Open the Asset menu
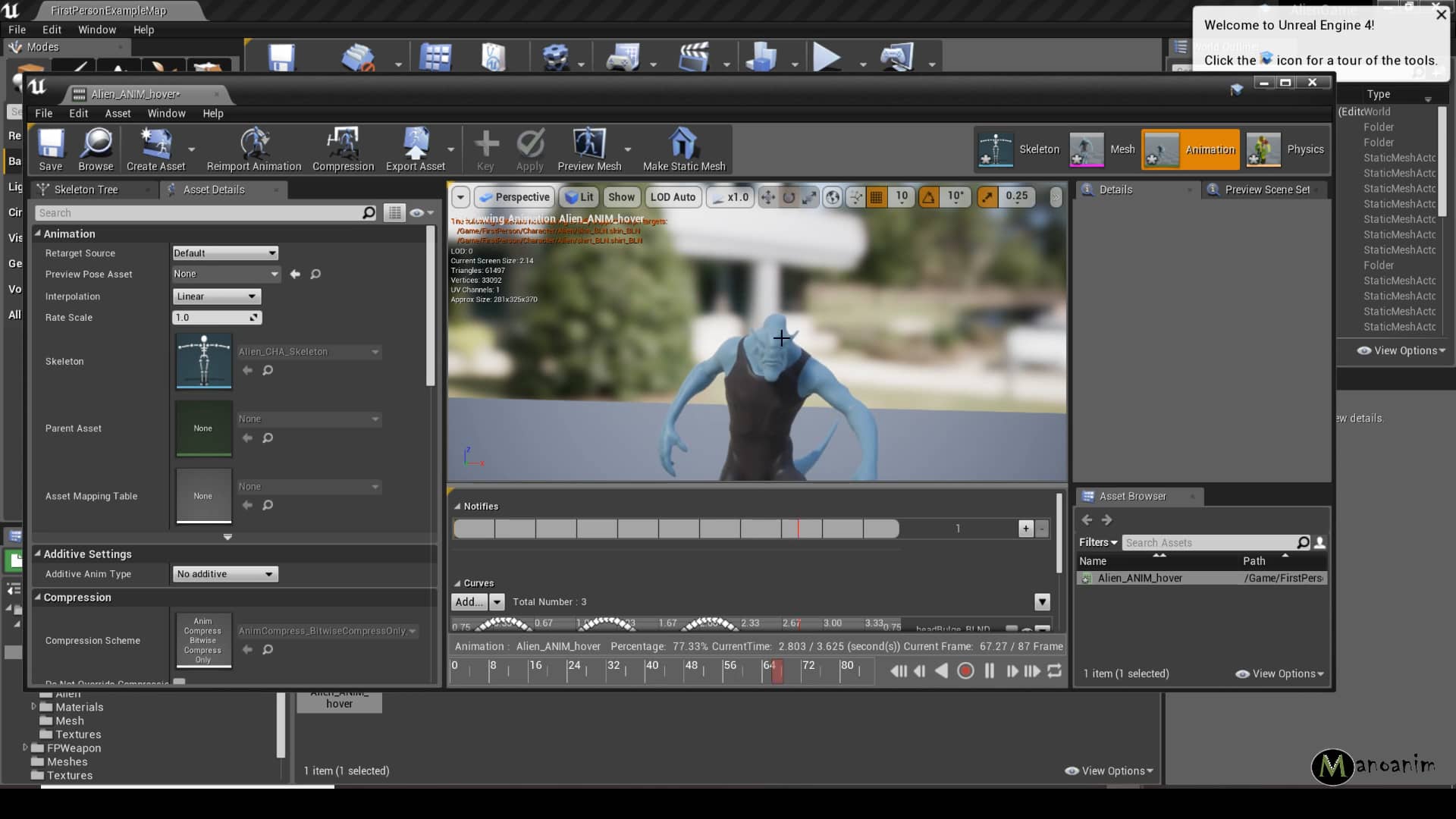Viewport: 1456px width, 819px height. click(x=118, y=113)
